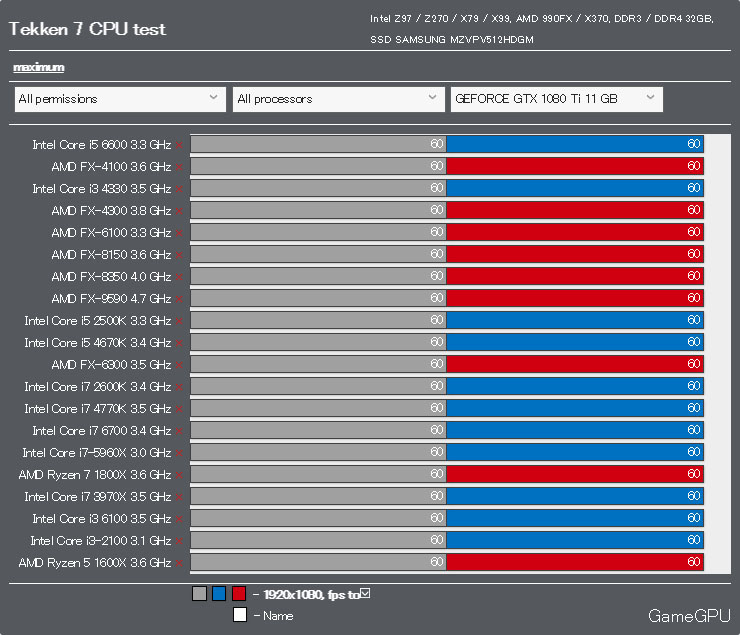Click the blue legend color swatch
The image size is (740, 635).
[x=219, y=593]
